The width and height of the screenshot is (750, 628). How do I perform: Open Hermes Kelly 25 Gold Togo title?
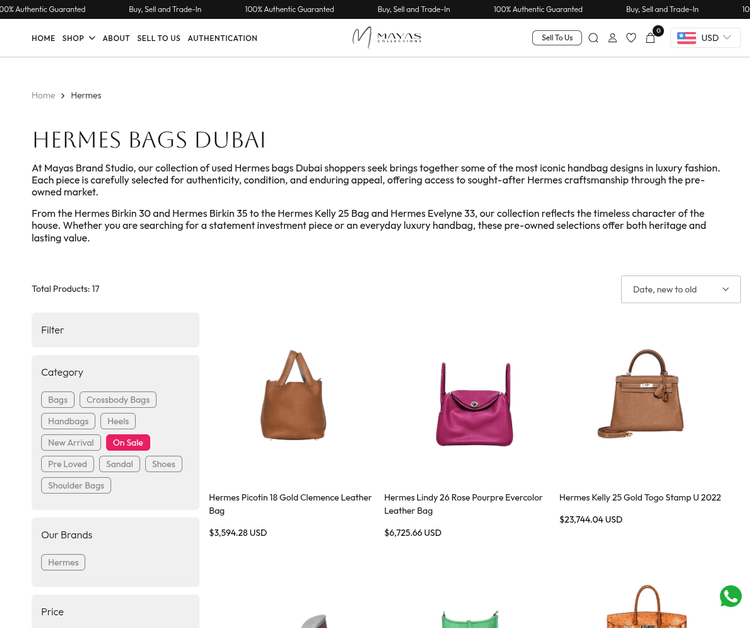pos(640,497)
